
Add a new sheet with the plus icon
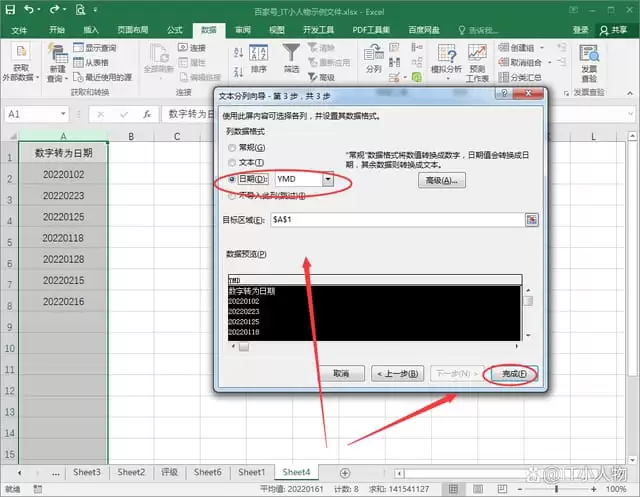(x=345, y=473)
